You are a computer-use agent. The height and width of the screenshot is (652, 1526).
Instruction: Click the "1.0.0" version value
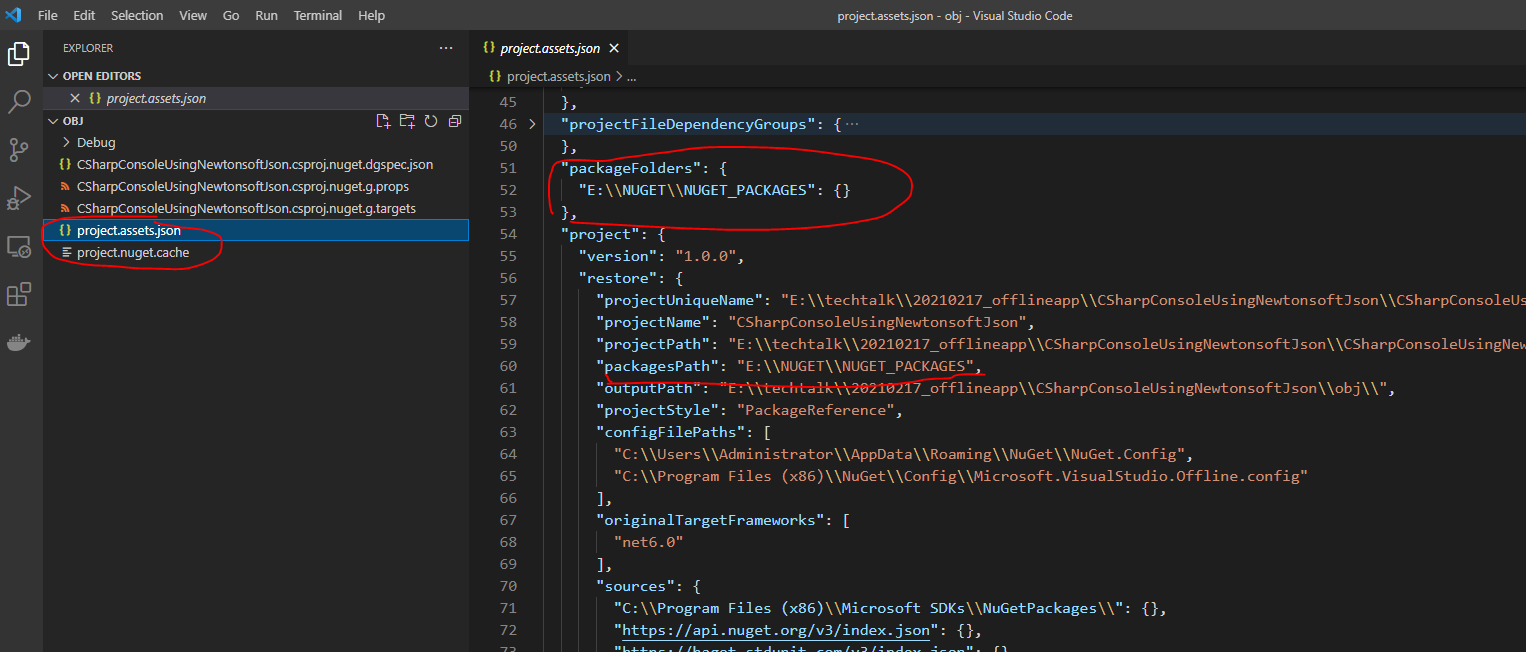coord(708,256)
